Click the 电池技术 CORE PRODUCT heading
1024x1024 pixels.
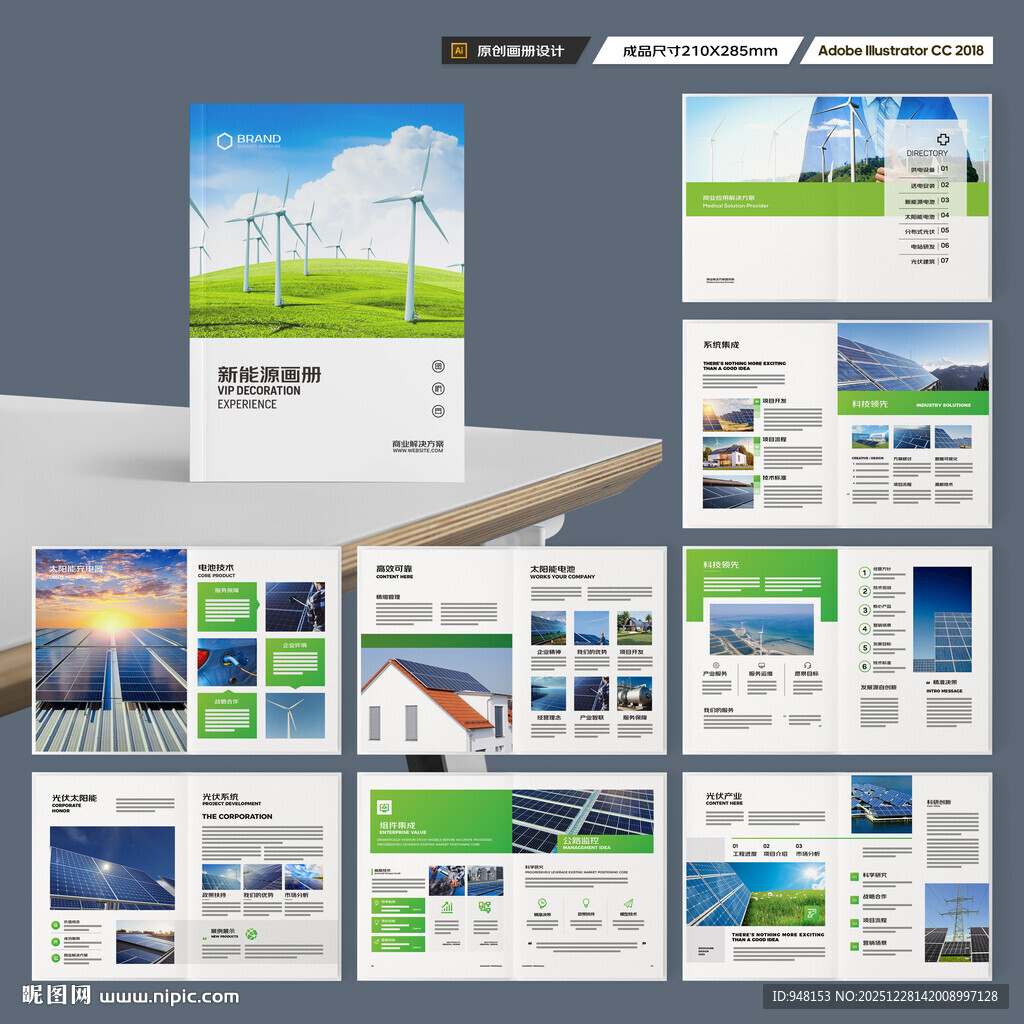coord(216,571)
